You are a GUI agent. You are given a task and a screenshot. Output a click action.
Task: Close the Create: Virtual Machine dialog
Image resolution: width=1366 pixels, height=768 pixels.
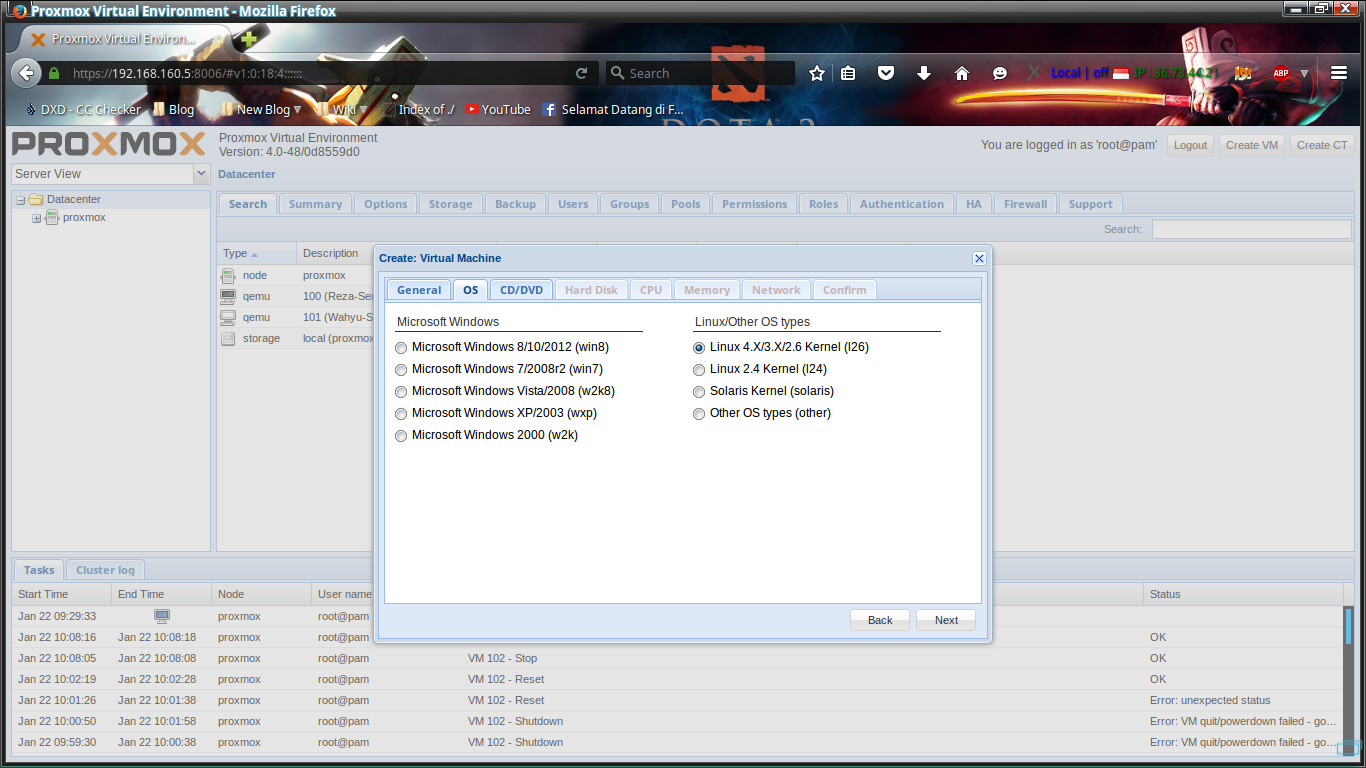tap(979, 258)
